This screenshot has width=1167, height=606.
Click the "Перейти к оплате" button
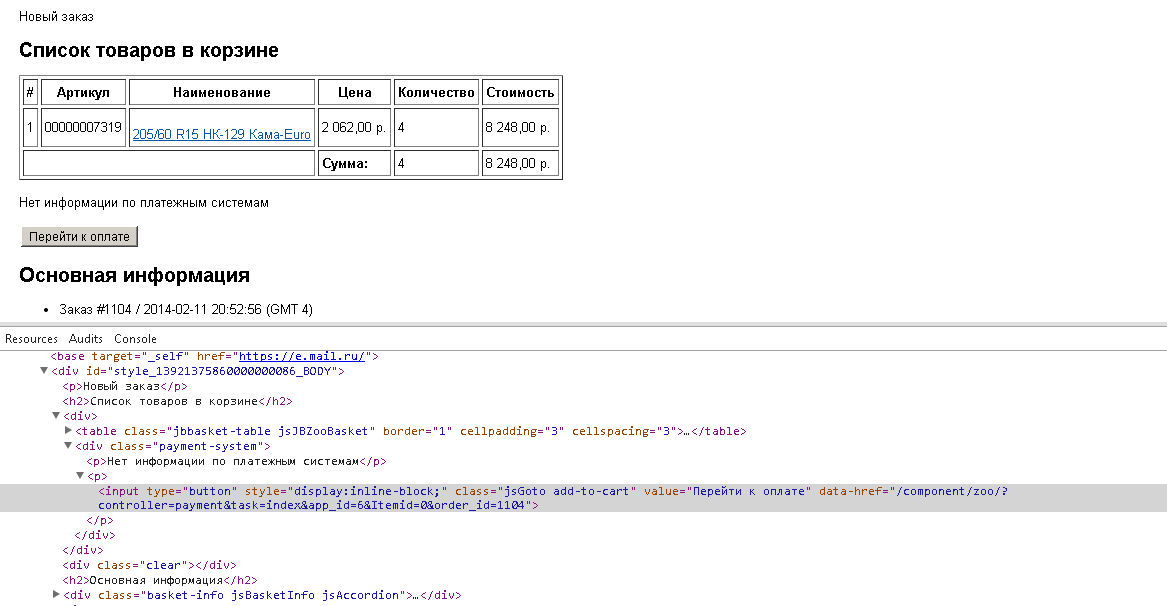79,236
